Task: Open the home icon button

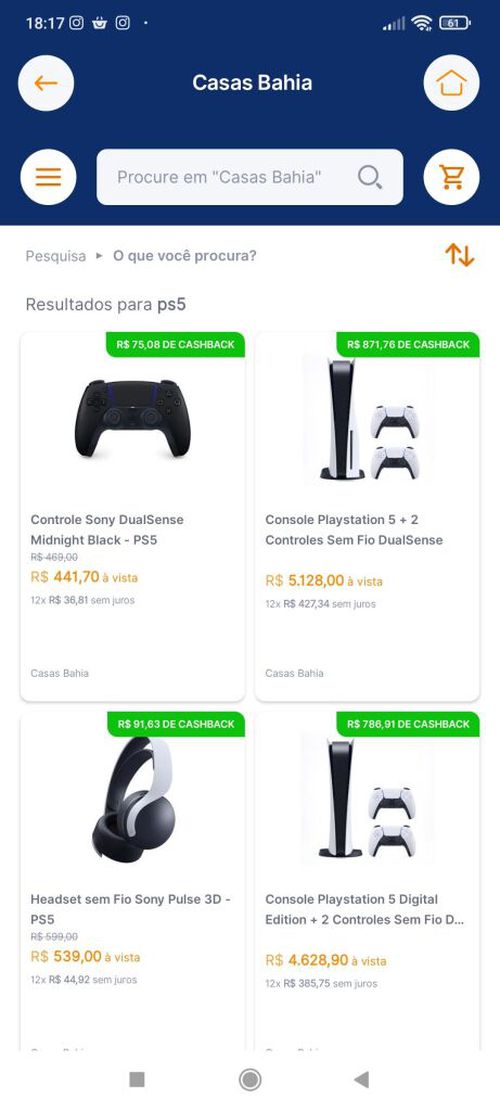Action: 451,83
